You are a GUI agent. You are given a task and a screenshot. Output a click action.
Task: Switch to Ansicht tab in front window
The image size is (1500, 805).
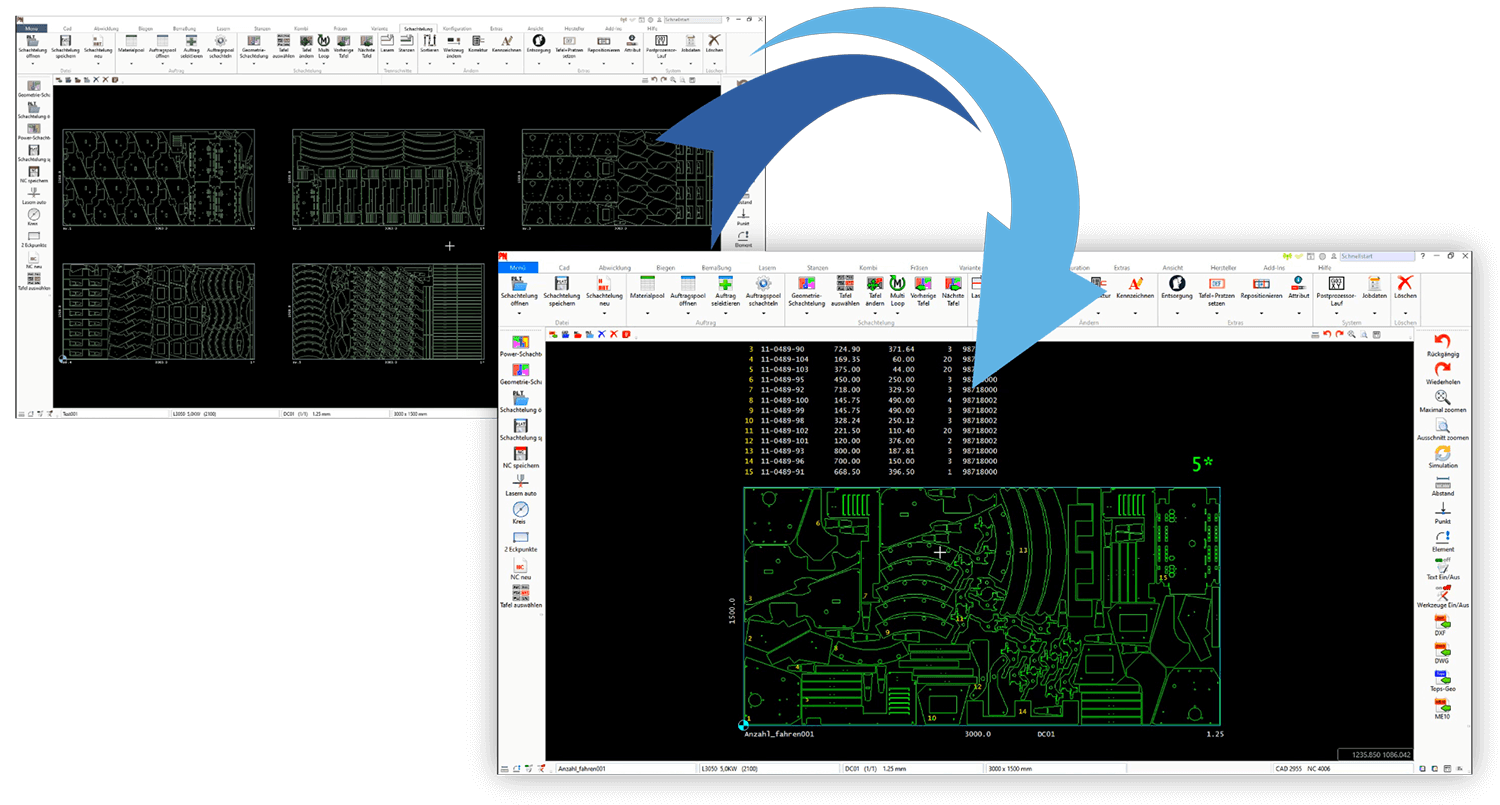pyautogui.click(x=1172, y=268)
